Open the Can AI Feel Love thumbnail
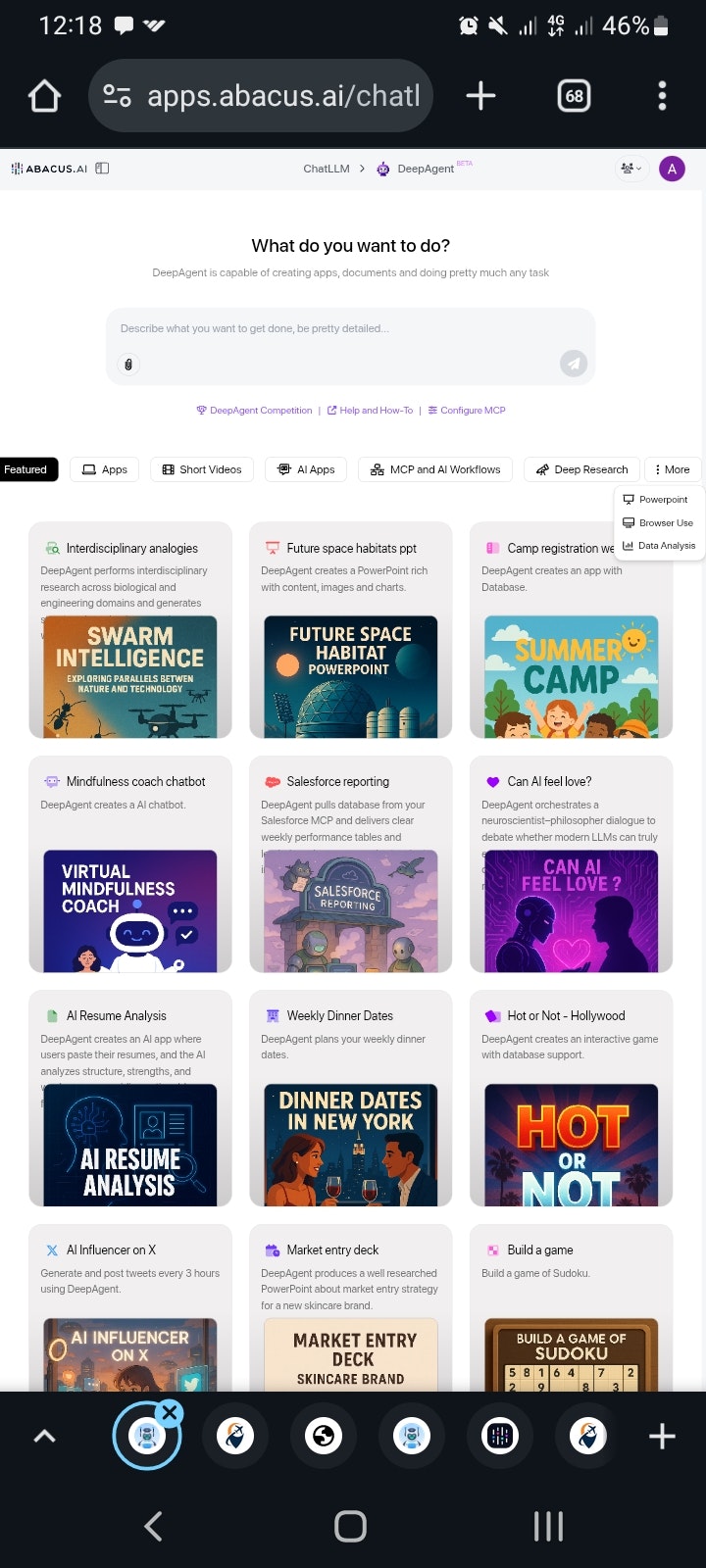 [572, 910]
